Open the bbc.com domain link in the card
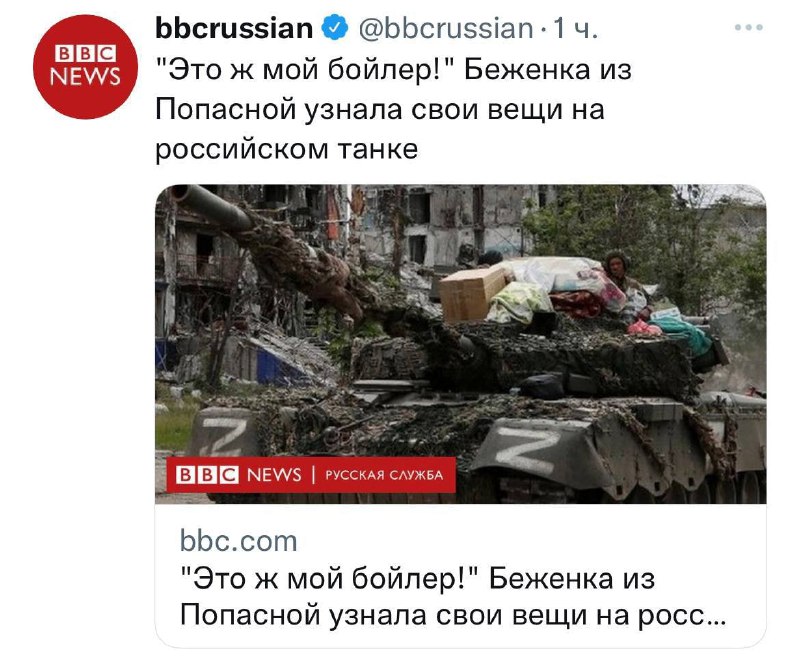Viewport: 800px width, 656px height. click(238, 541)
